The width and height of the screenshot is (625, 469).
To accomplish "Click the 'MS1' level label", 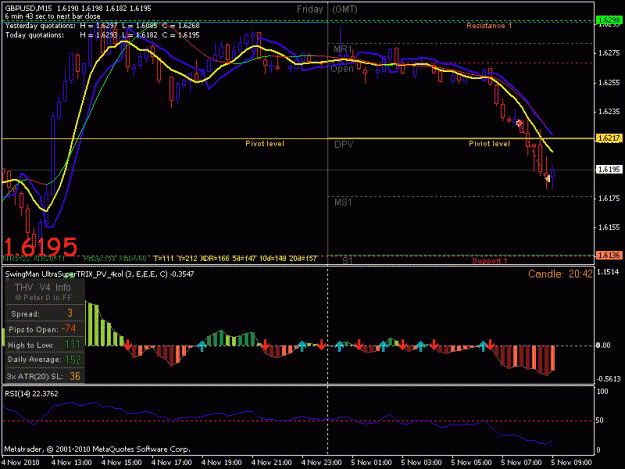I will click(x=343, y=202).
